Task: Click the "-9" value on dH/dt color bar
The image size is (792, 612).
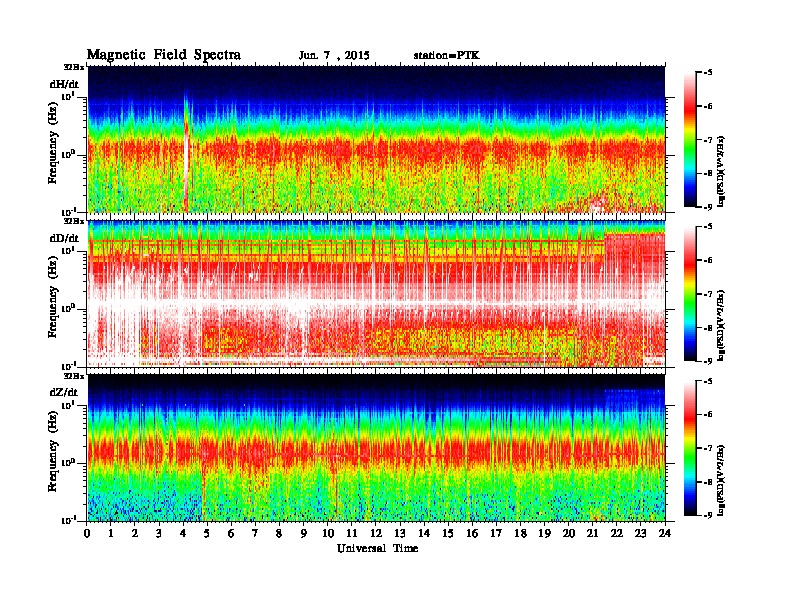Action: pos(708,207)
